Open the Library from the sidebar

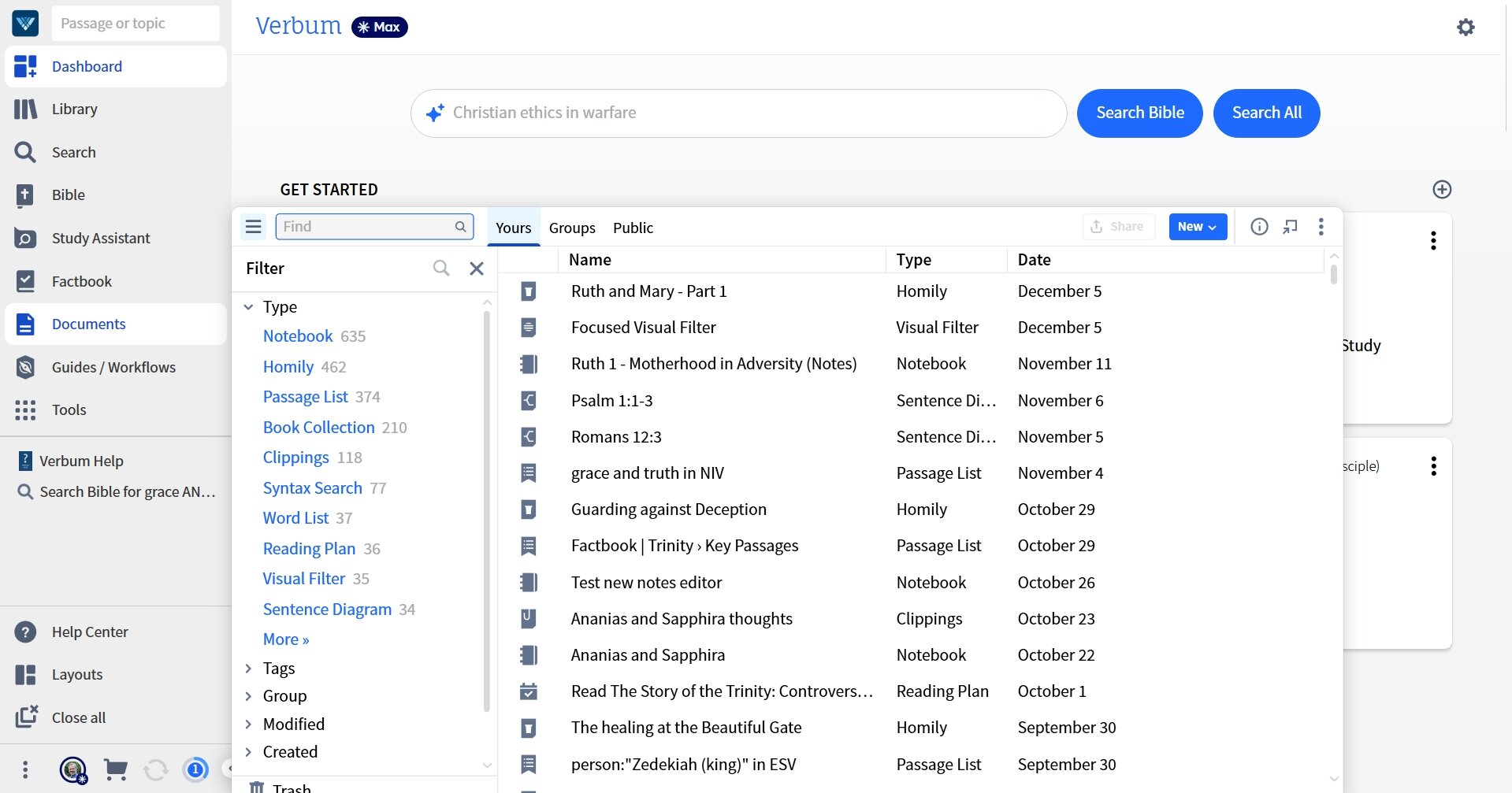point(116,109)
